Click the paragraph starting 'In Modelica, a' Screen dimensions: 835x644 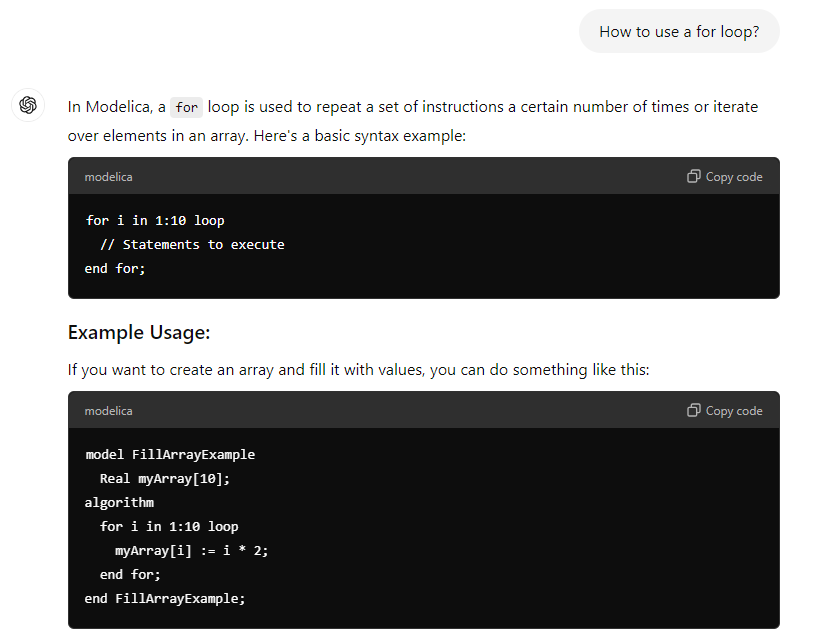pyautogui.click(x=413, y=121)
